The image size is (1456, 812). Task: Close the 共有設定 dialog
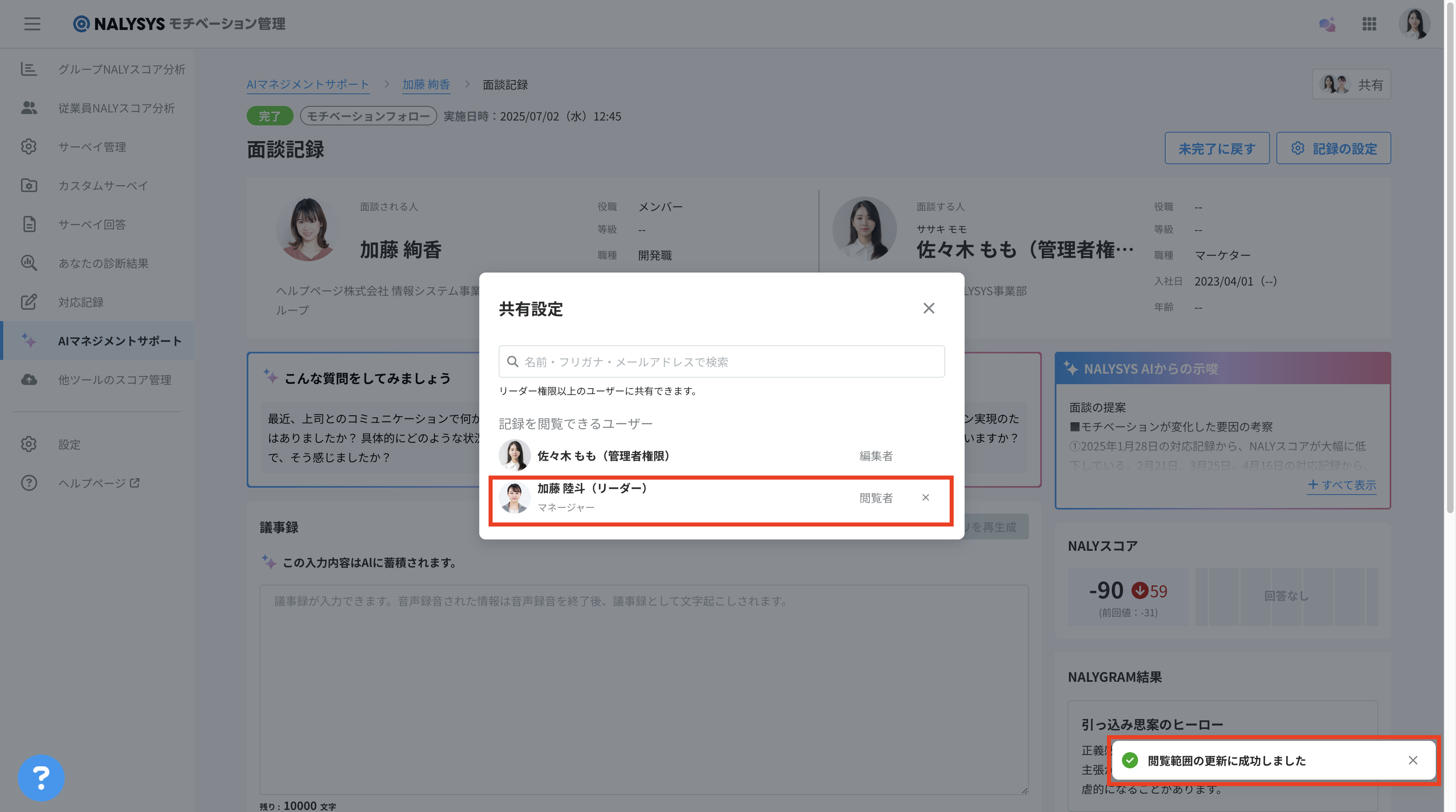tap(929, 309)
